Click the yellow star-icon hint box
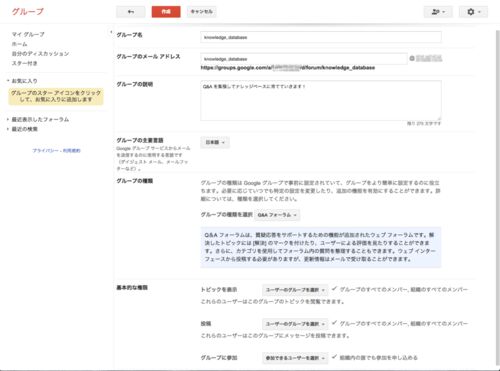The image size is (500, 371). (56, 96)
